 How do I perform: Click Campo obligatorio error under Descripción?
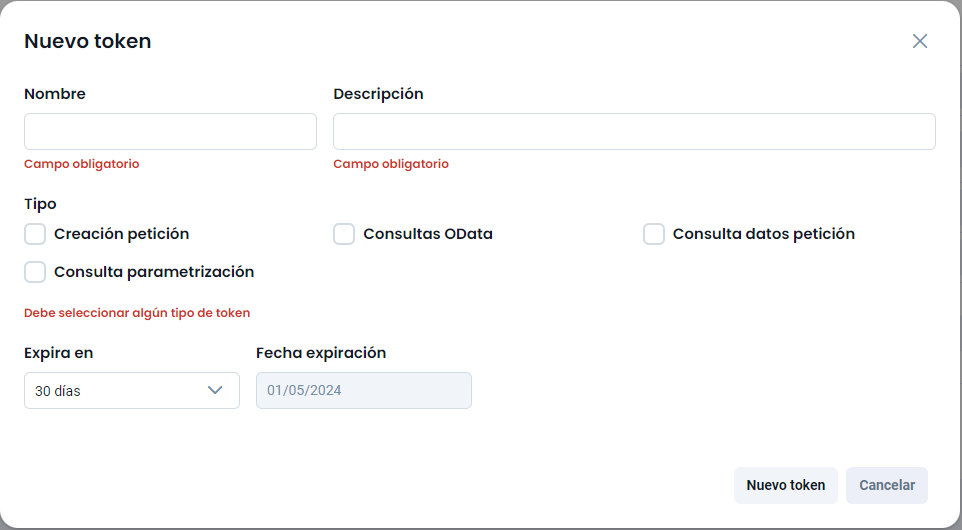(x=391, y=164)
